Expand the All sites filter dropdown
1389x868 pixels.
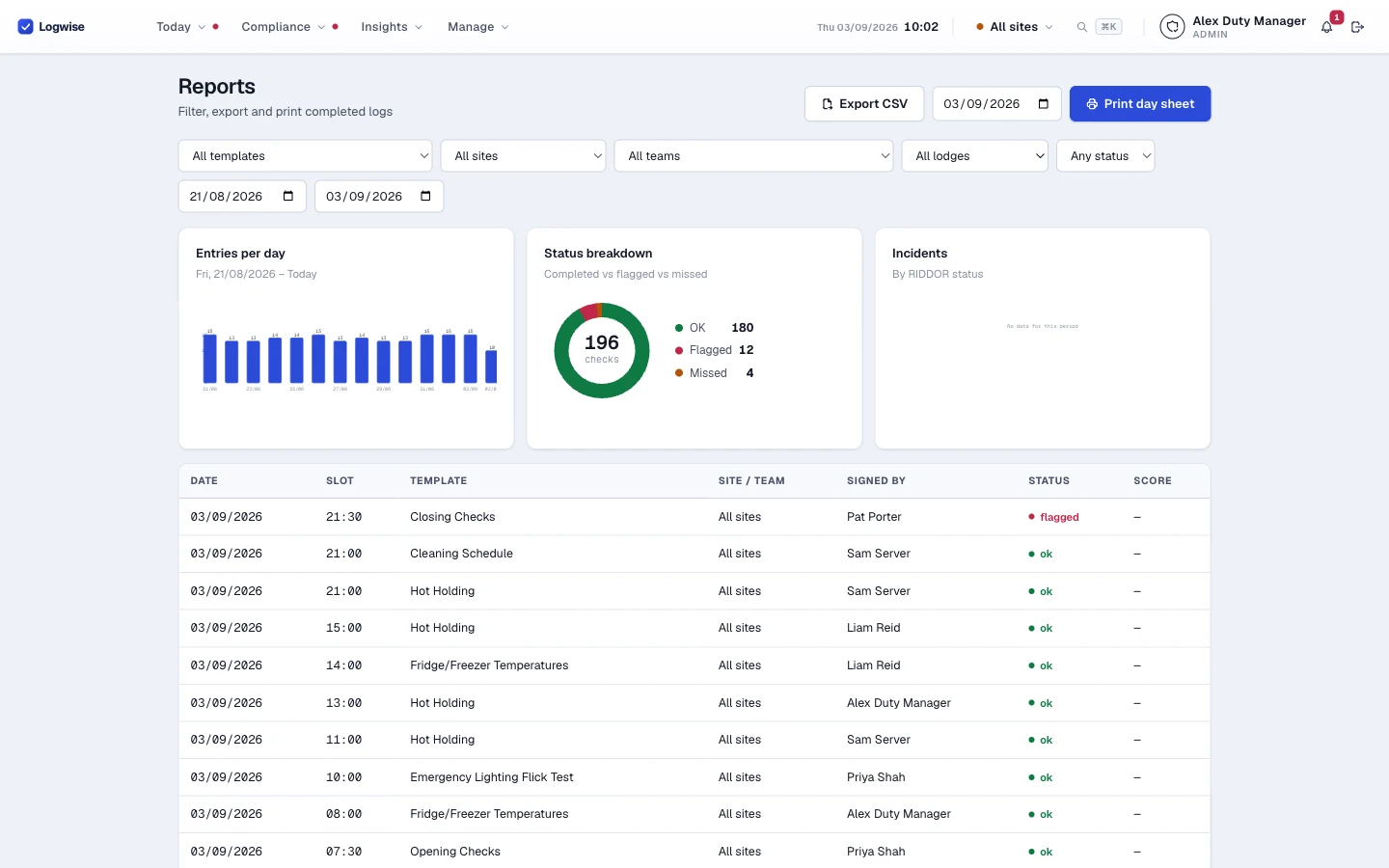524,156
